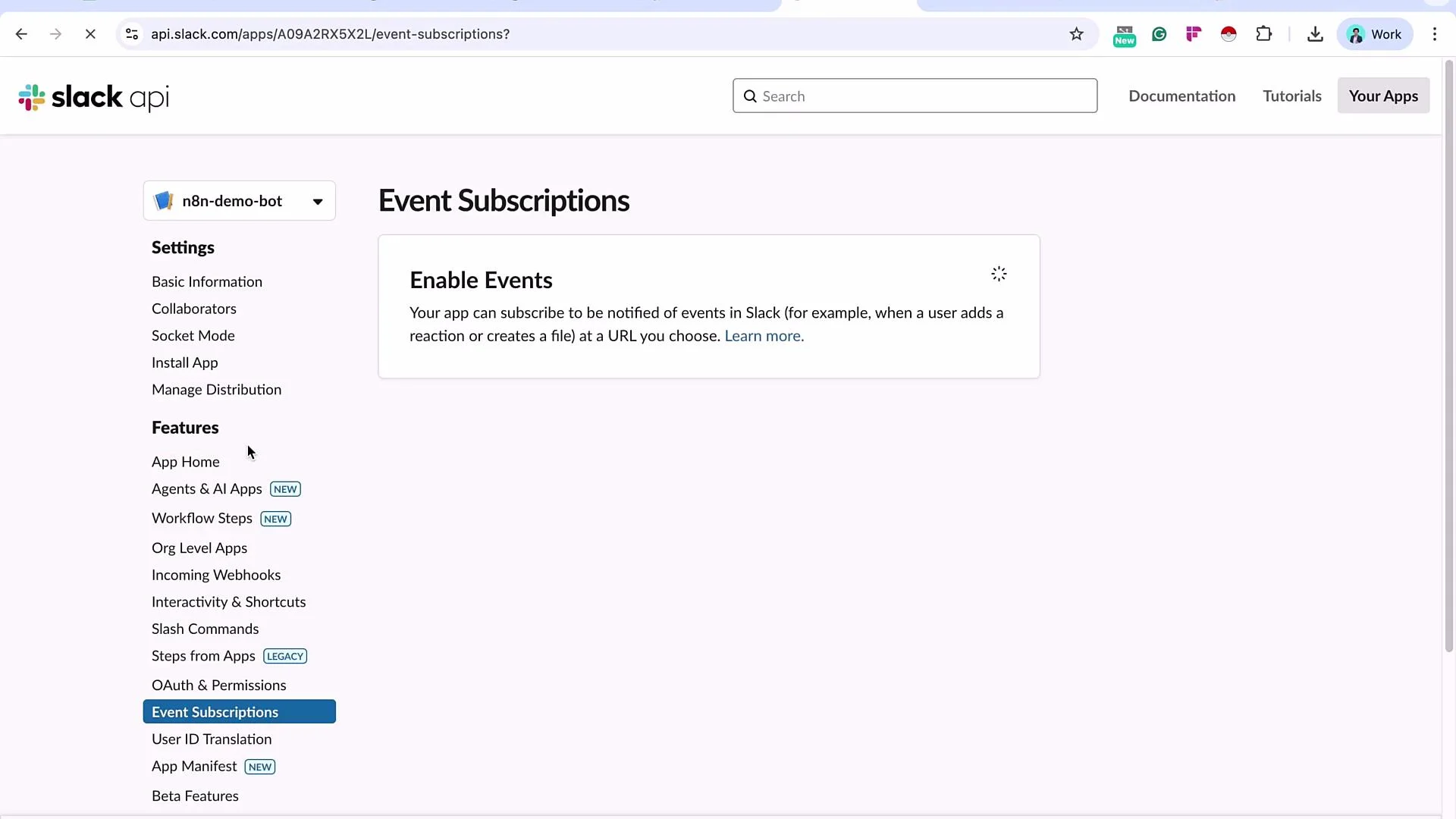Image resolution: width=1456 pixels, height=819 pixels.
Task: Open the Tutorials page
Action: click(1291, 96)
